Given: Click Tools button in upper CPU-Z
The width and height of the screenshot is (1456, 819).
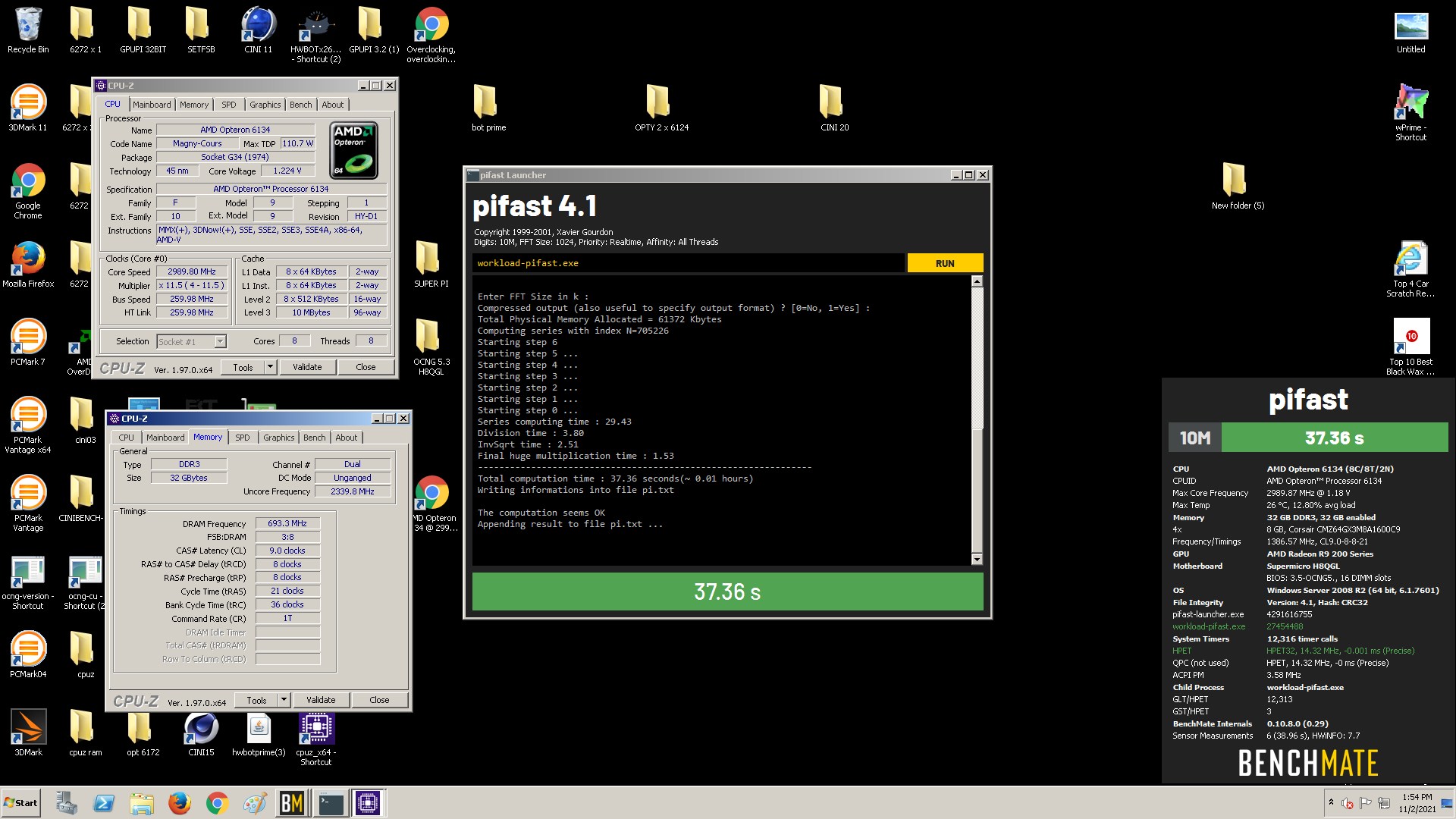Looking at the screenshot, I should 243,368.
